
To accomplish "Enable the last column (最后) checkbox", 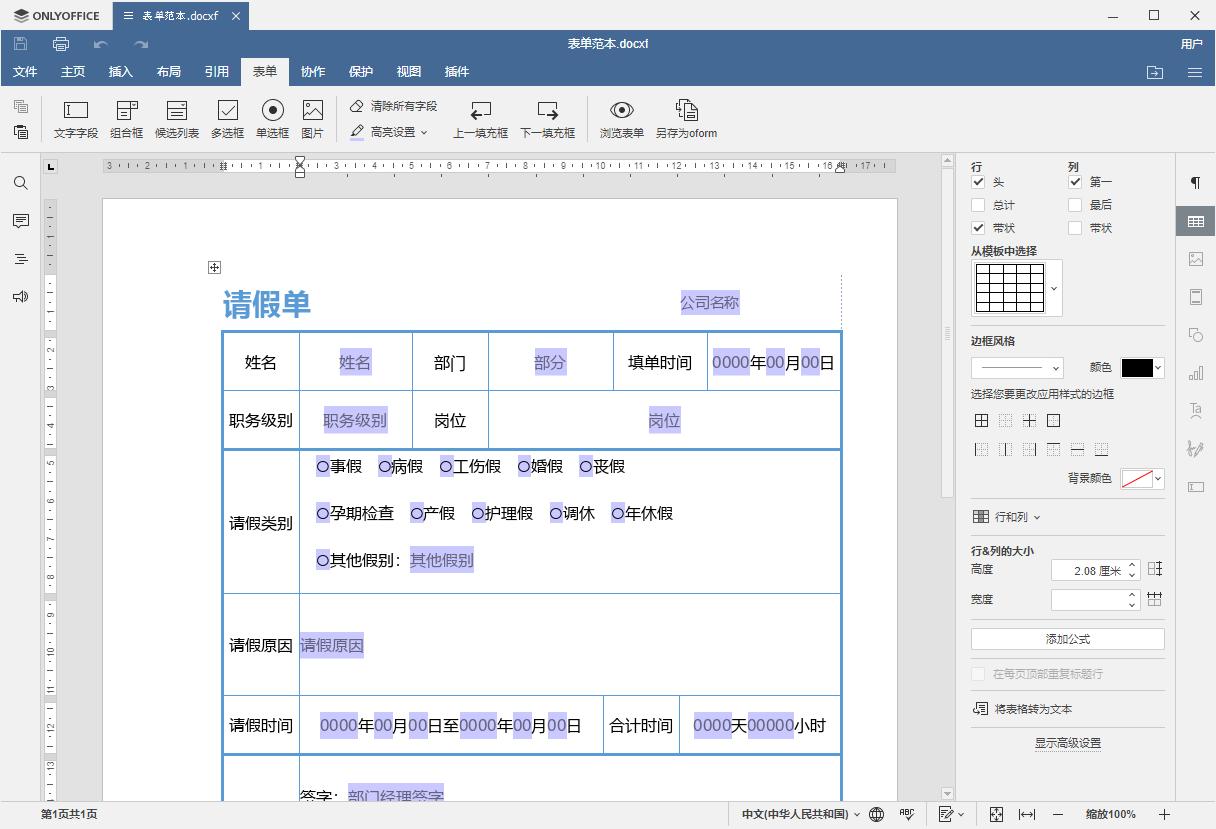I will (x=1075, y=205).
